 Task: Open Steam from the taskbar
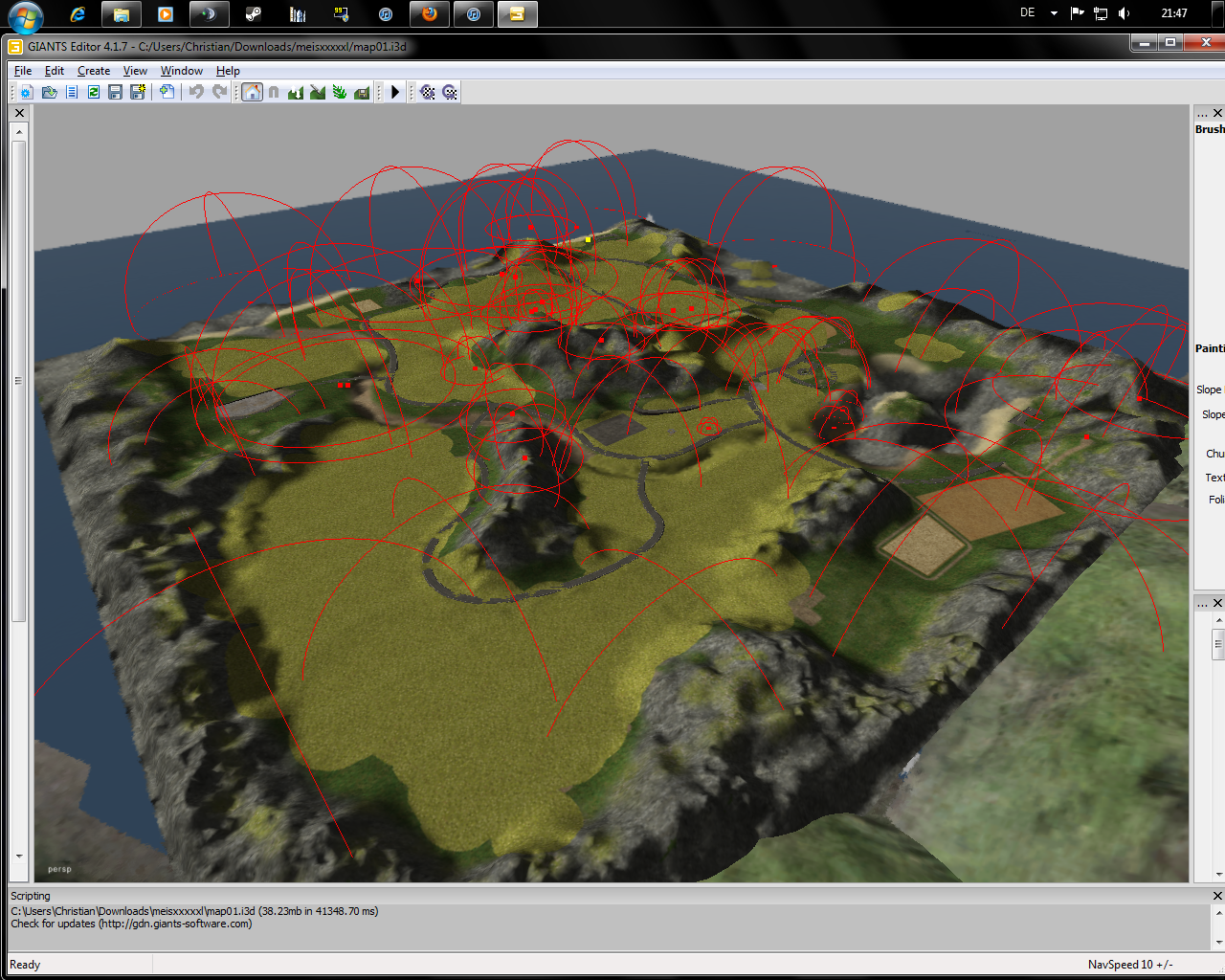pyautogui.click(x=254, y=13)
